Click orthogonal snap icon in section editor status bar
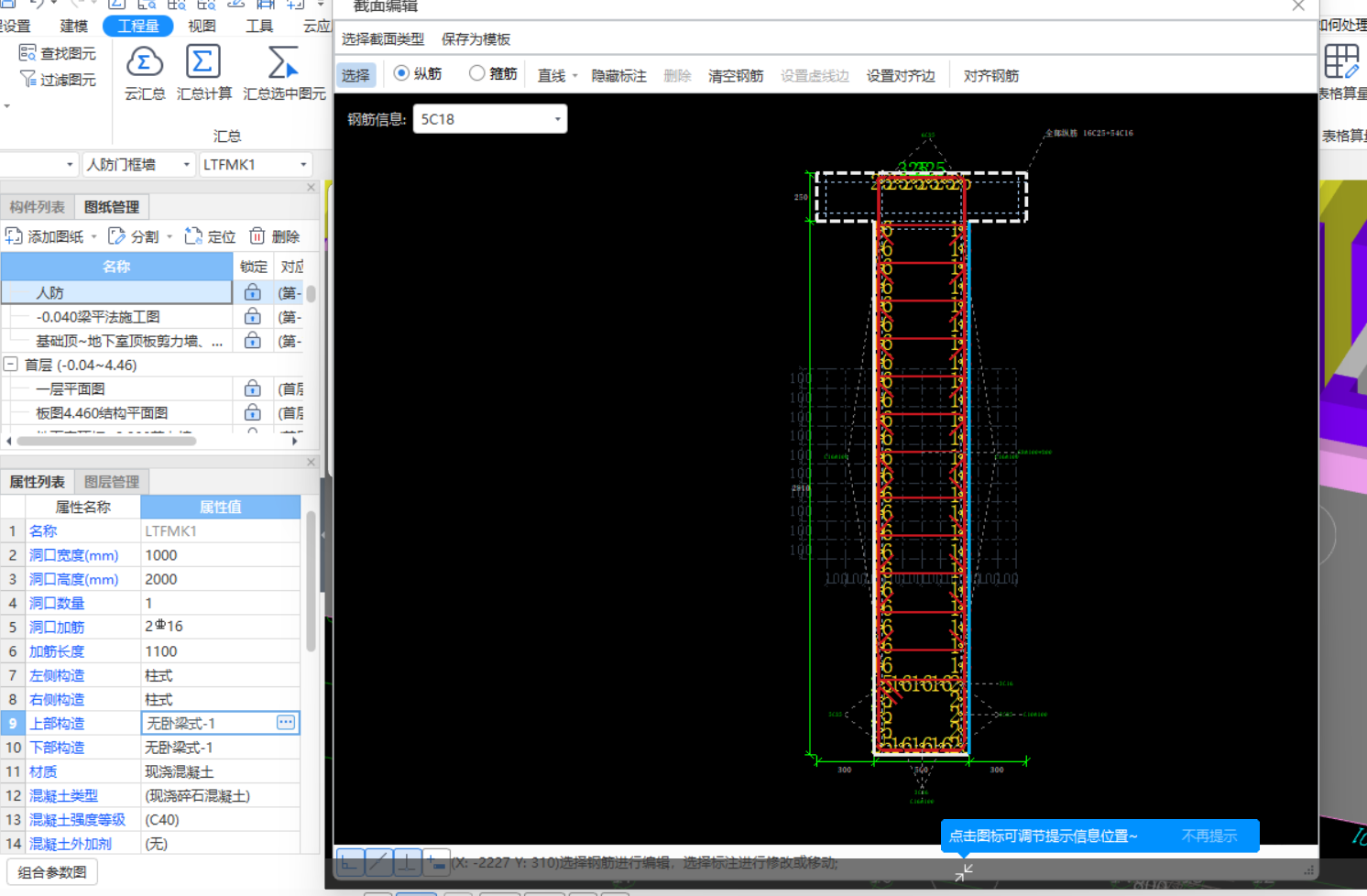The width and height of the screenshot is (1367, 896). click(351, 862)
